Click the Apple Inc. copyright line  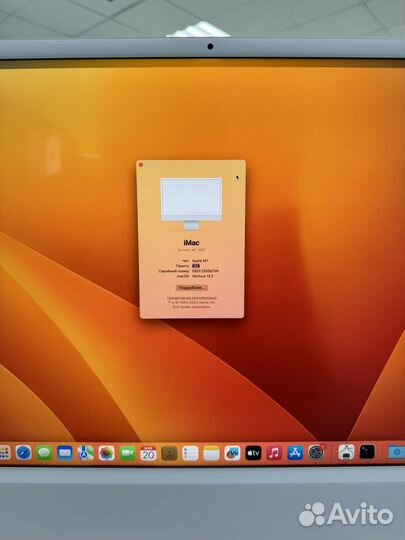pos(192,302)
